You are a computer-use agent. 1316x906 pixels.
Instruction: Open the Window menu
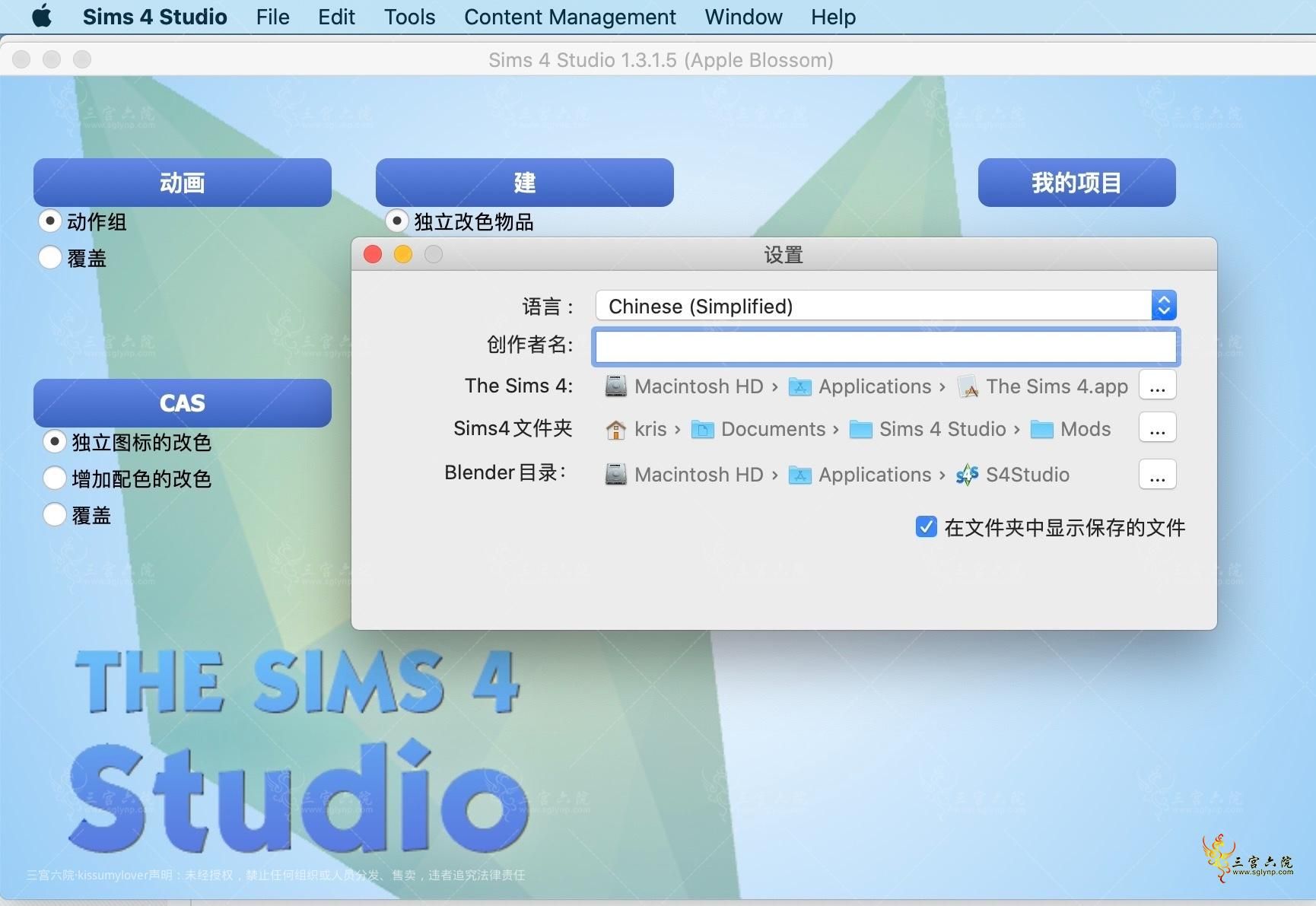click(743, 17)
